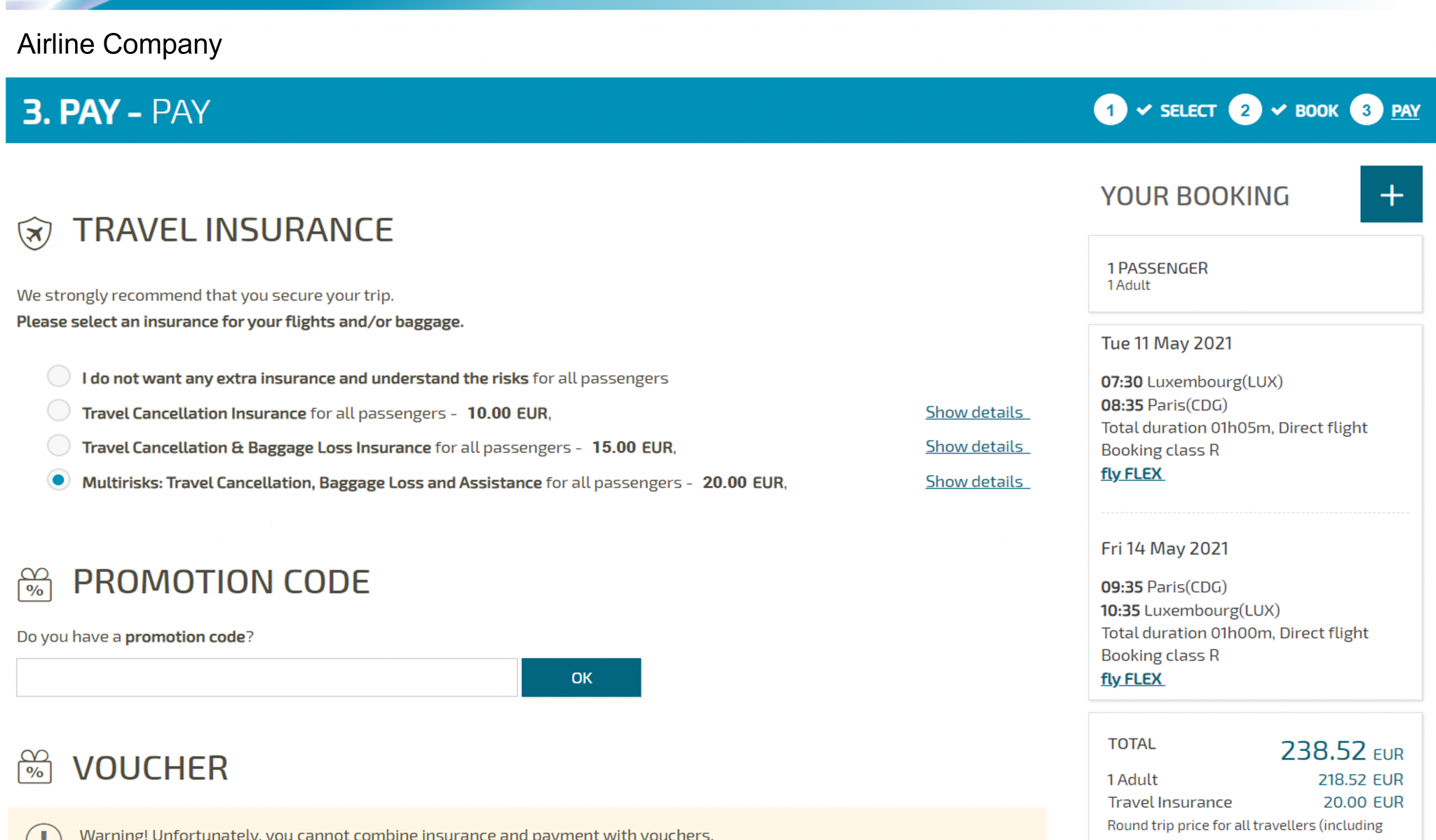
Task: Click the step 1 circle indicator
Action: pyautogui.click(x=1110, y=110)
